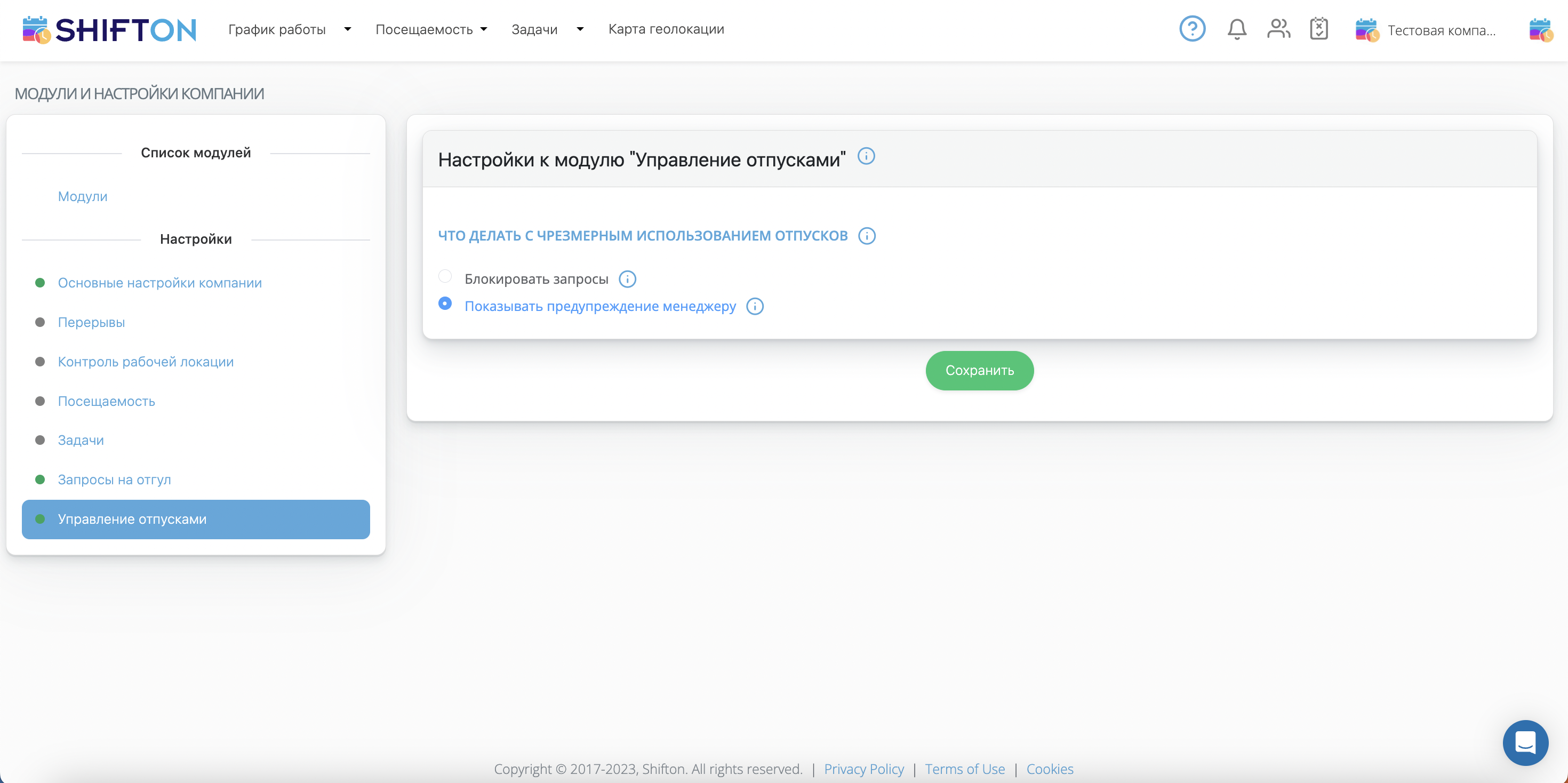The width and height of the screenshot is (1568, 783).
Task: Open notifications bell icon
Action: pos(1236,29)
